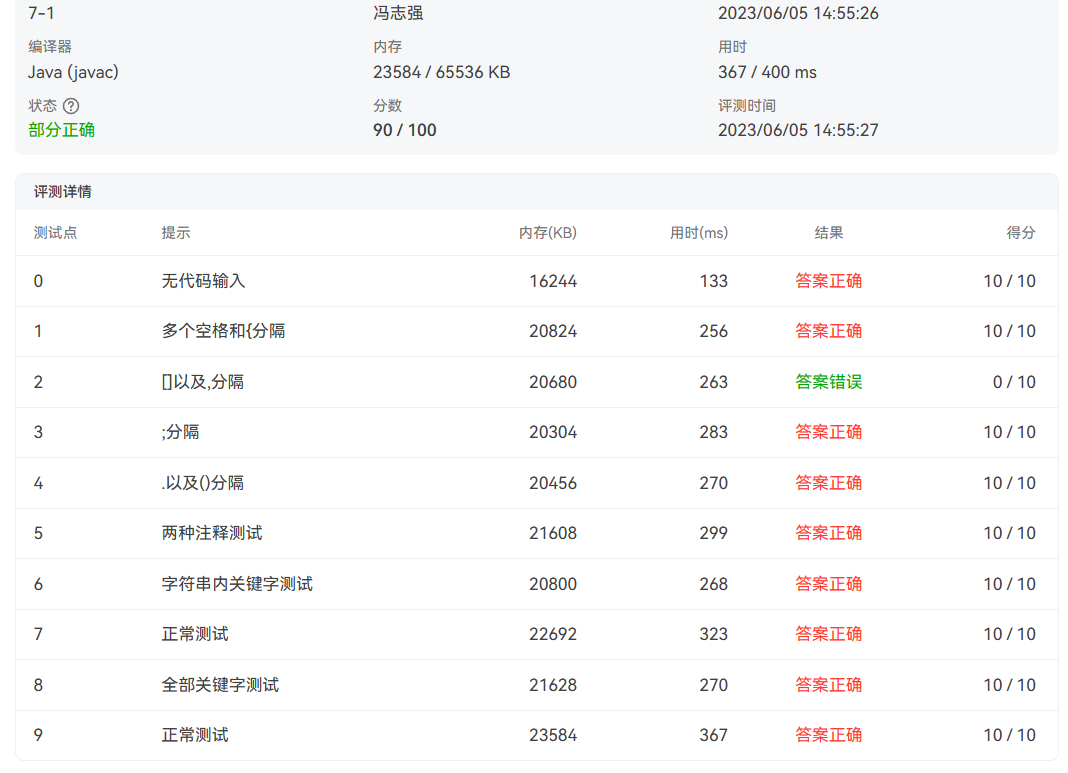Click the 用时(ms) column header
Image resolution: width=1068 pixels, height=773 pixels.
pyautogui.click(x=699, y=233)
